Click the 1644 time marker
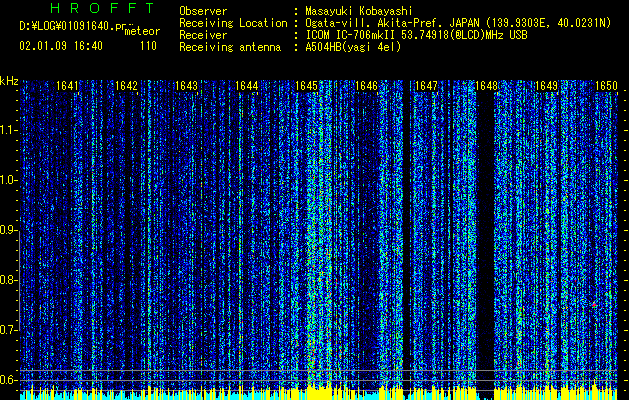Screen dimensions: 629x400 pos(246,86)
